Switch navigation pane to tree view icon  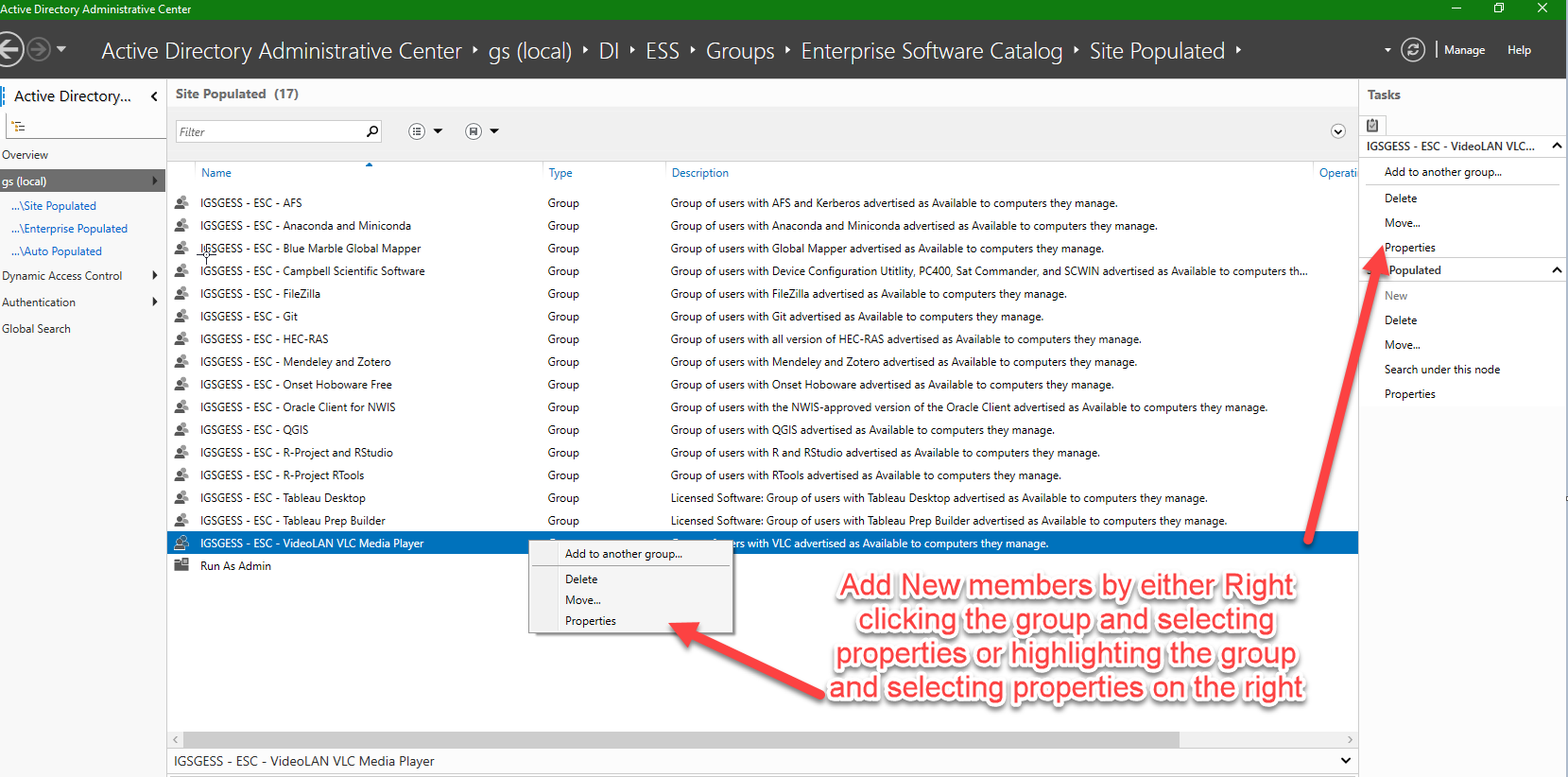click(x=18, y=127)
